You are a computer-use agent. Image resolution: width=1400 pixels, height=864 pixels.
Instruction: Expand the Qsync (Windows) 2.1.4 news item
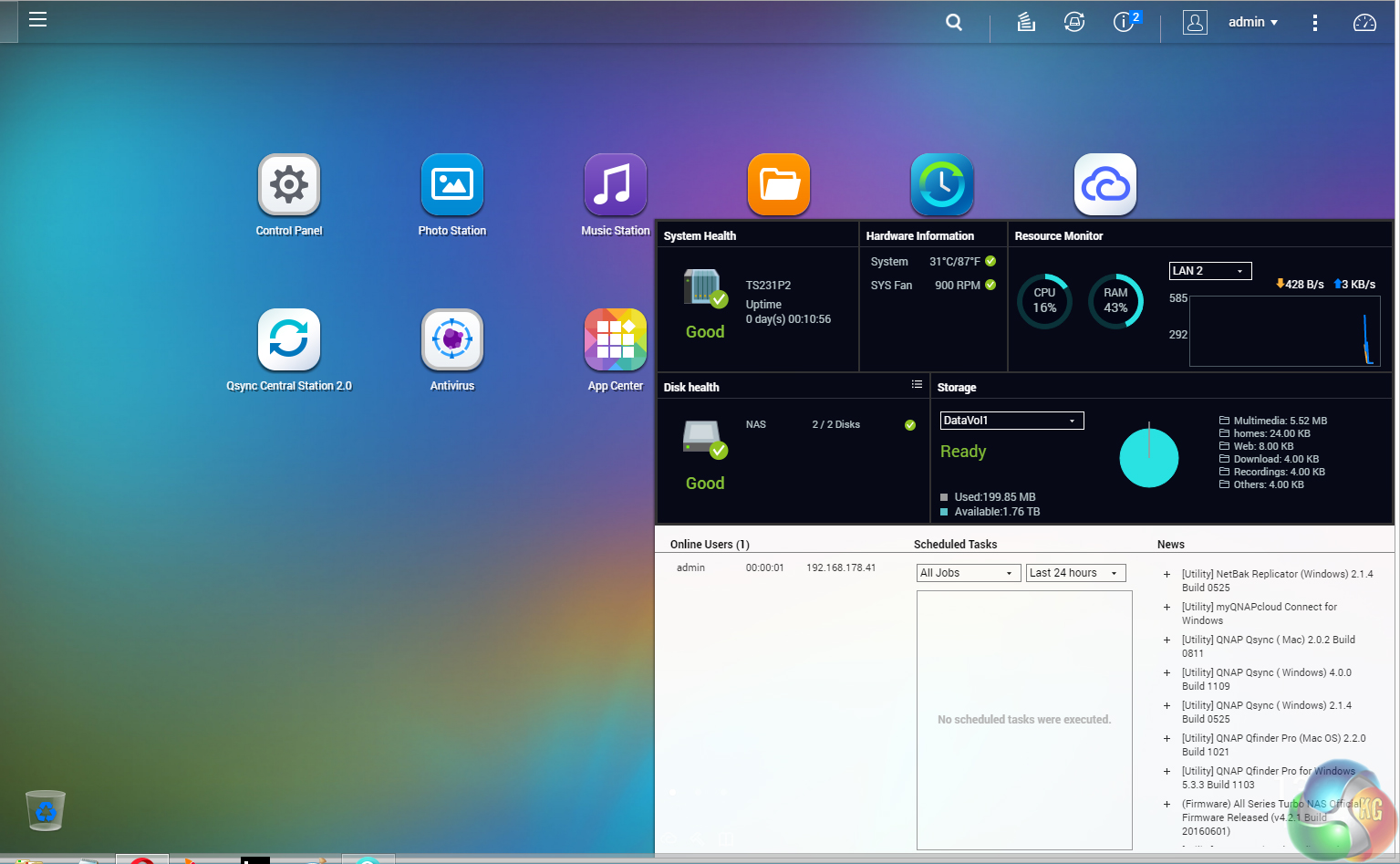click(1167, 706)
